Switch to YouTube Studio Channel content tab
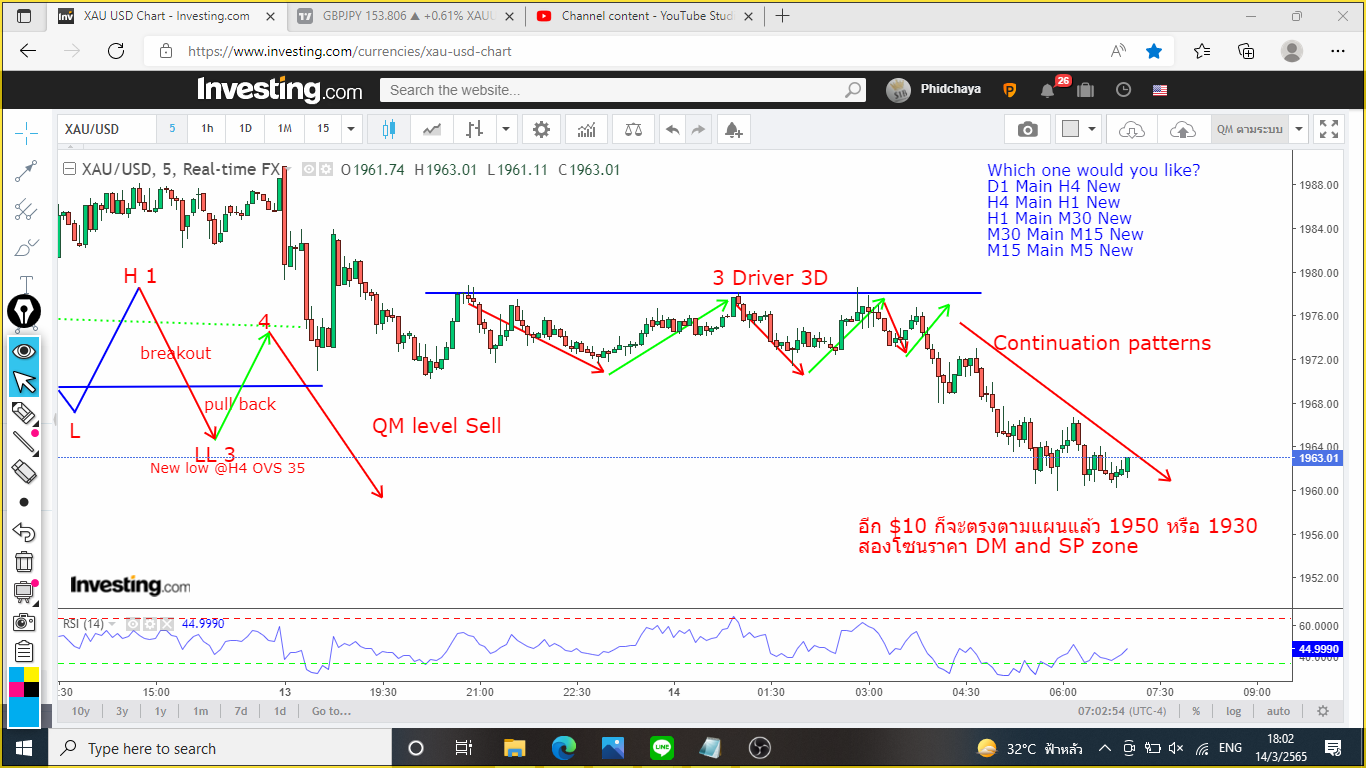Viewport: 1366px width, 768px height. (646, 16)
